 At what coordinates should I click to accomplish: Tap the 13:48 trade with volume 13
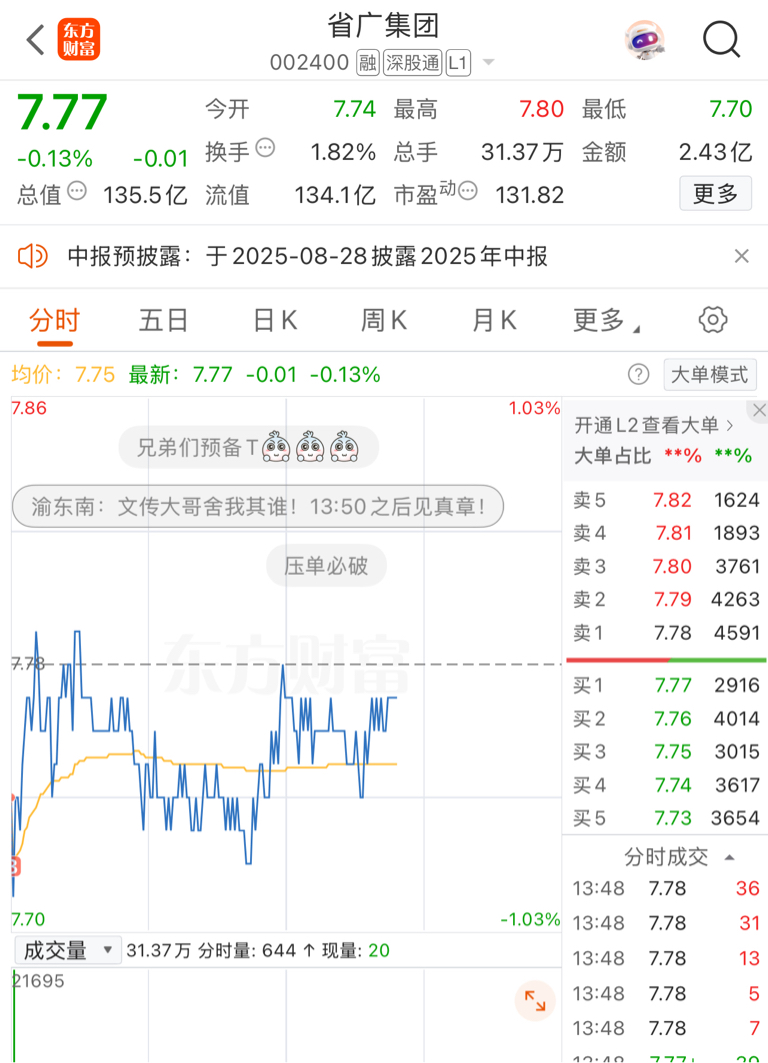pos(666,959)
